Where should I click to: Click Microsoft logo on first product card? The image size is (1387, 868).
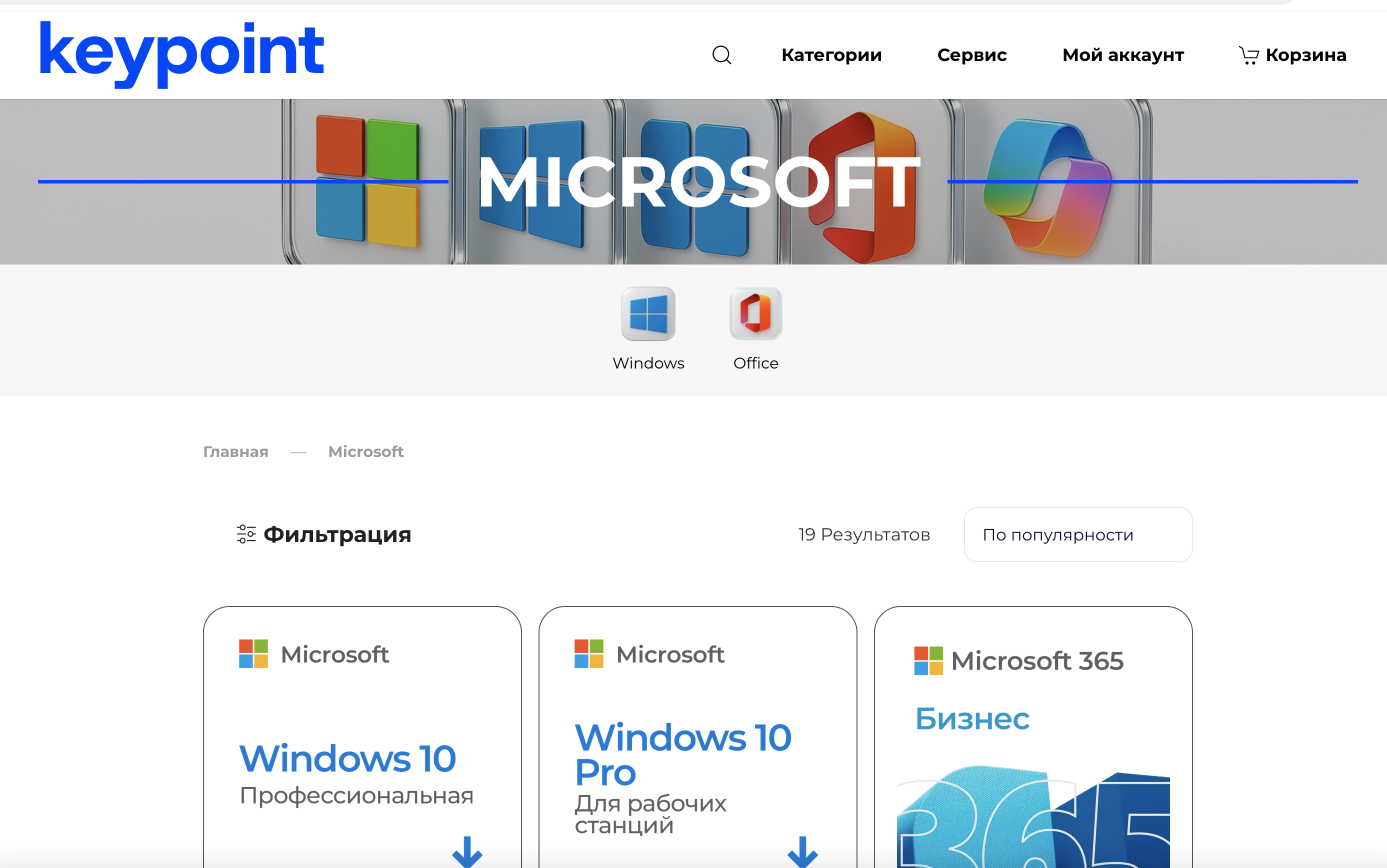pyautogui.click(x=253, y=654)
